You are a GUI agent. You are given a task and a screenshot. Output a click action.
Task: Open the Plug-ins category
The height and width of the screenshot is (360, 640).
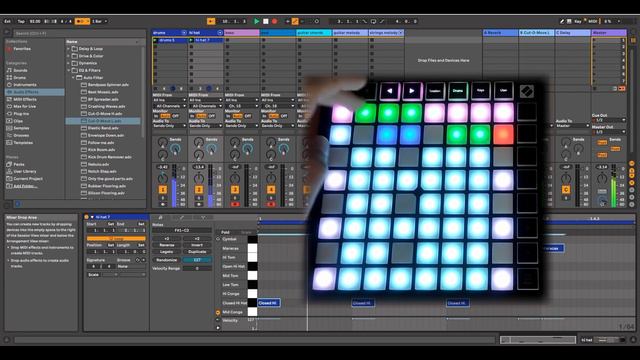tap(21, 114)
